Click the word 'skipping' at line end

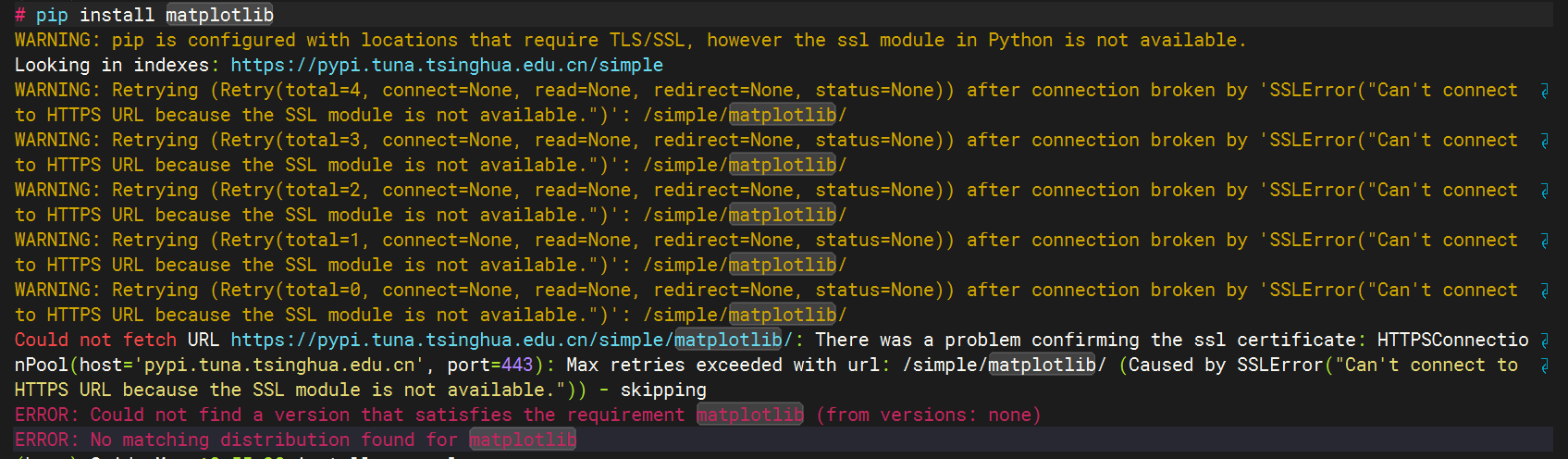pos(663,391)
